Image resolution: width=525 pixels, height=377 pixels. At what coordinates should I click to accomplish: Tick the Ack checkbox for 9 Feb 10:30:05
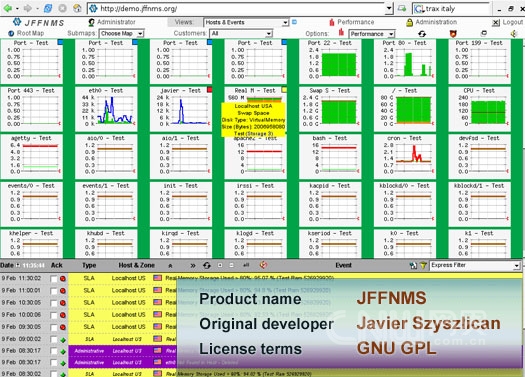(53, 303)
